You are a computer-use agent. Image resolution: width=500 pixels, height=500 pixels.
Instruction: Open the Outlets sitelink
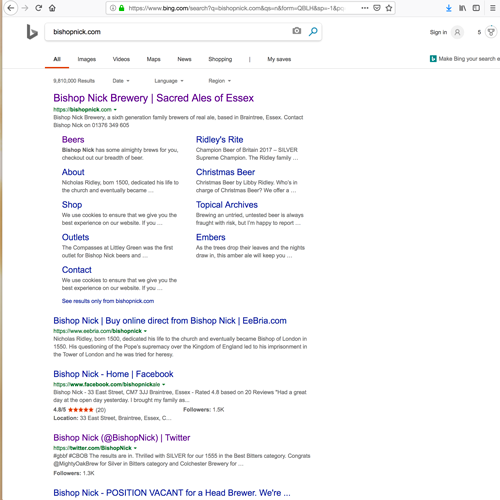(x=75, y=237)
